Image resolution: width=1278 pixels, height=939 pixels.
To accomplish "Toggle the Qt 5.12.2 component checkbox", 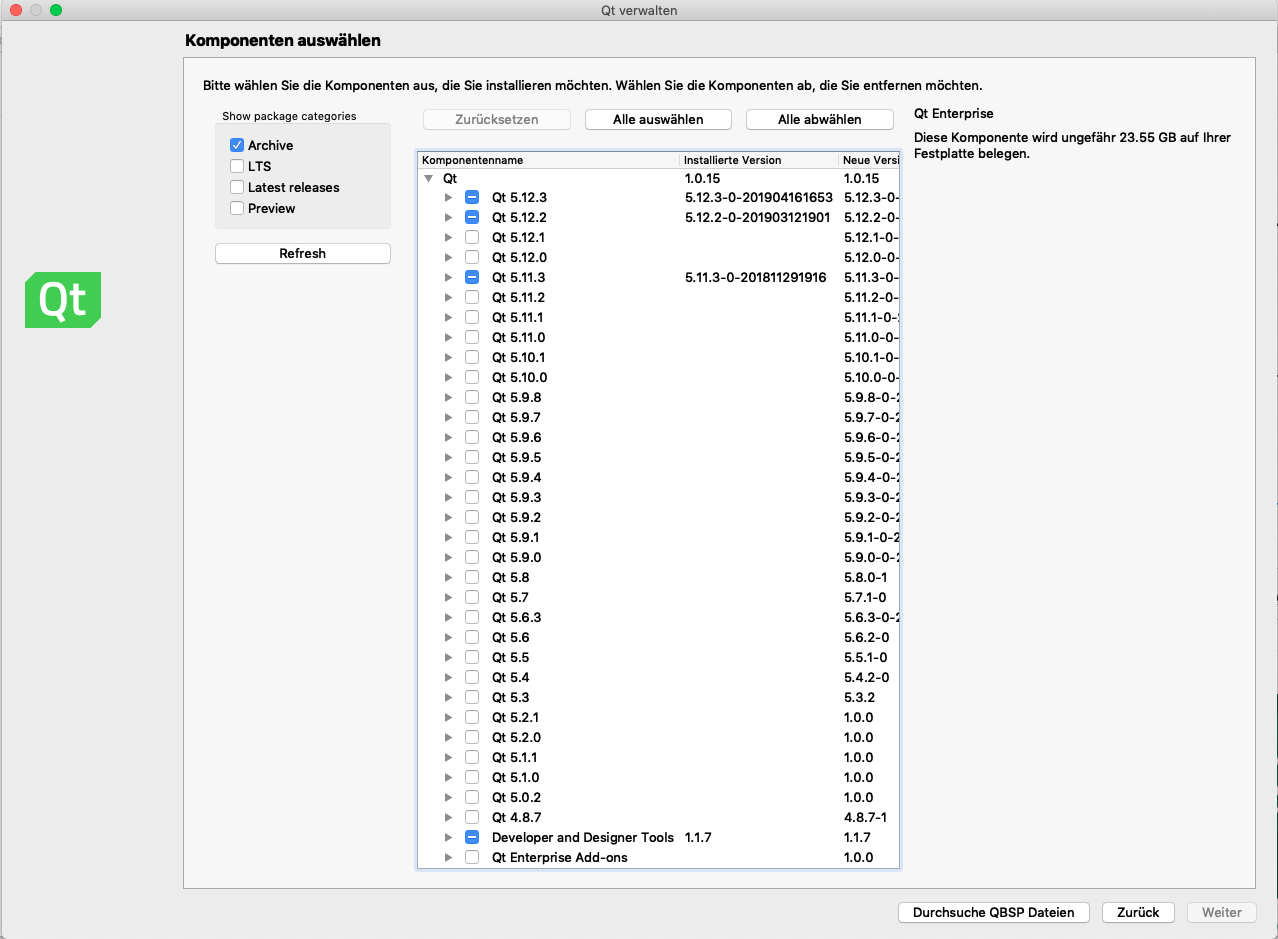I will coord(472,217).
